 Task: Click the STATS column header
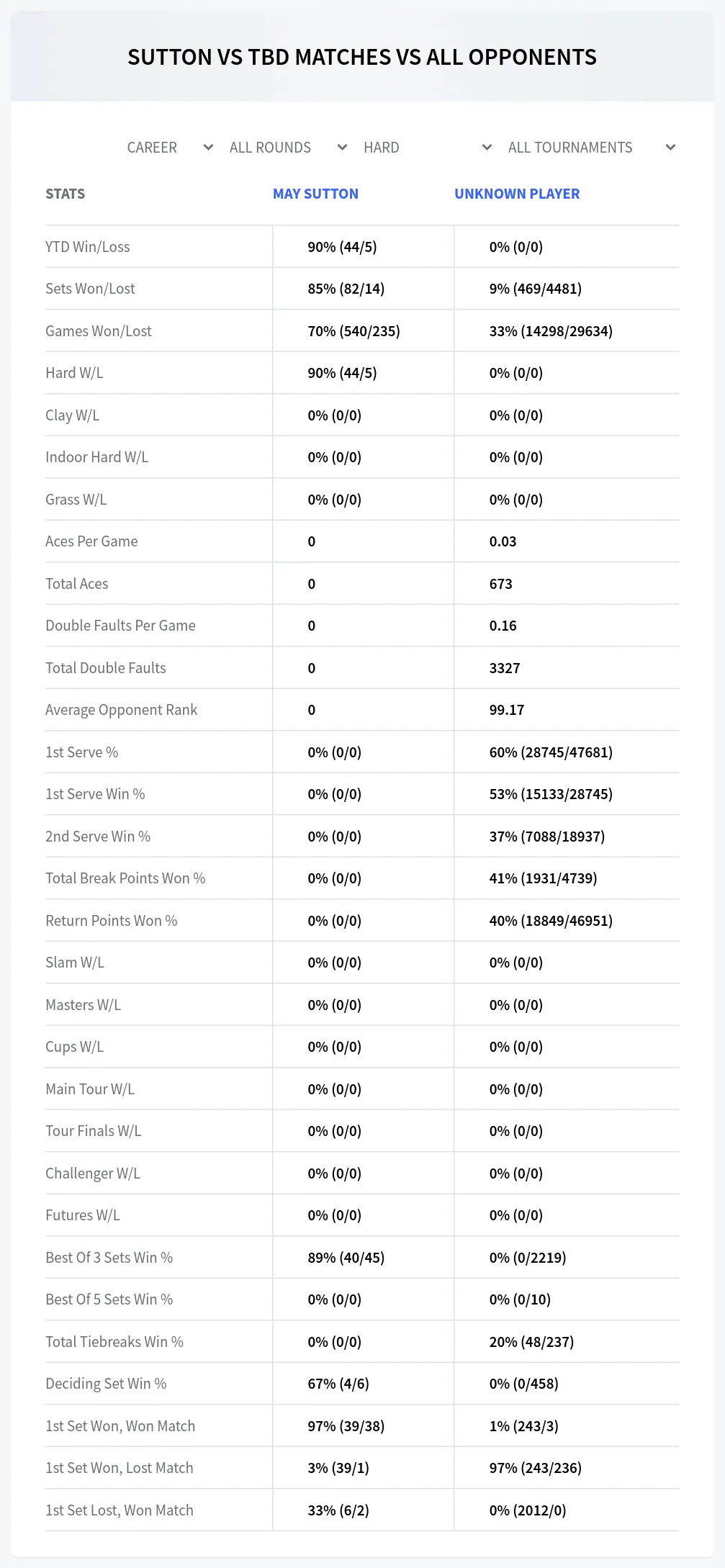point(65,194)
